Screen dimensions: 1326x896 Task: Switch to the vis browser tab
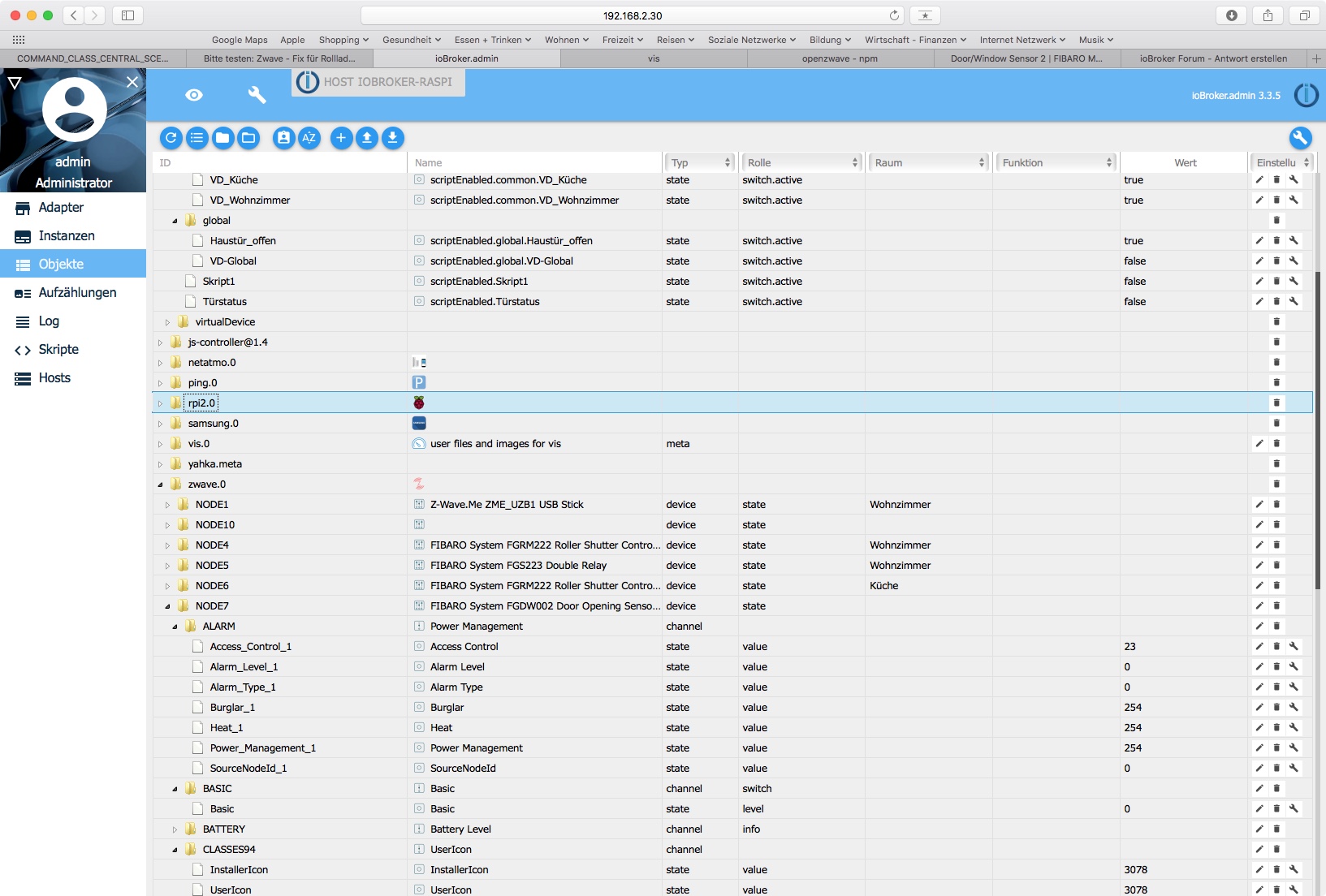pos(654,58)
